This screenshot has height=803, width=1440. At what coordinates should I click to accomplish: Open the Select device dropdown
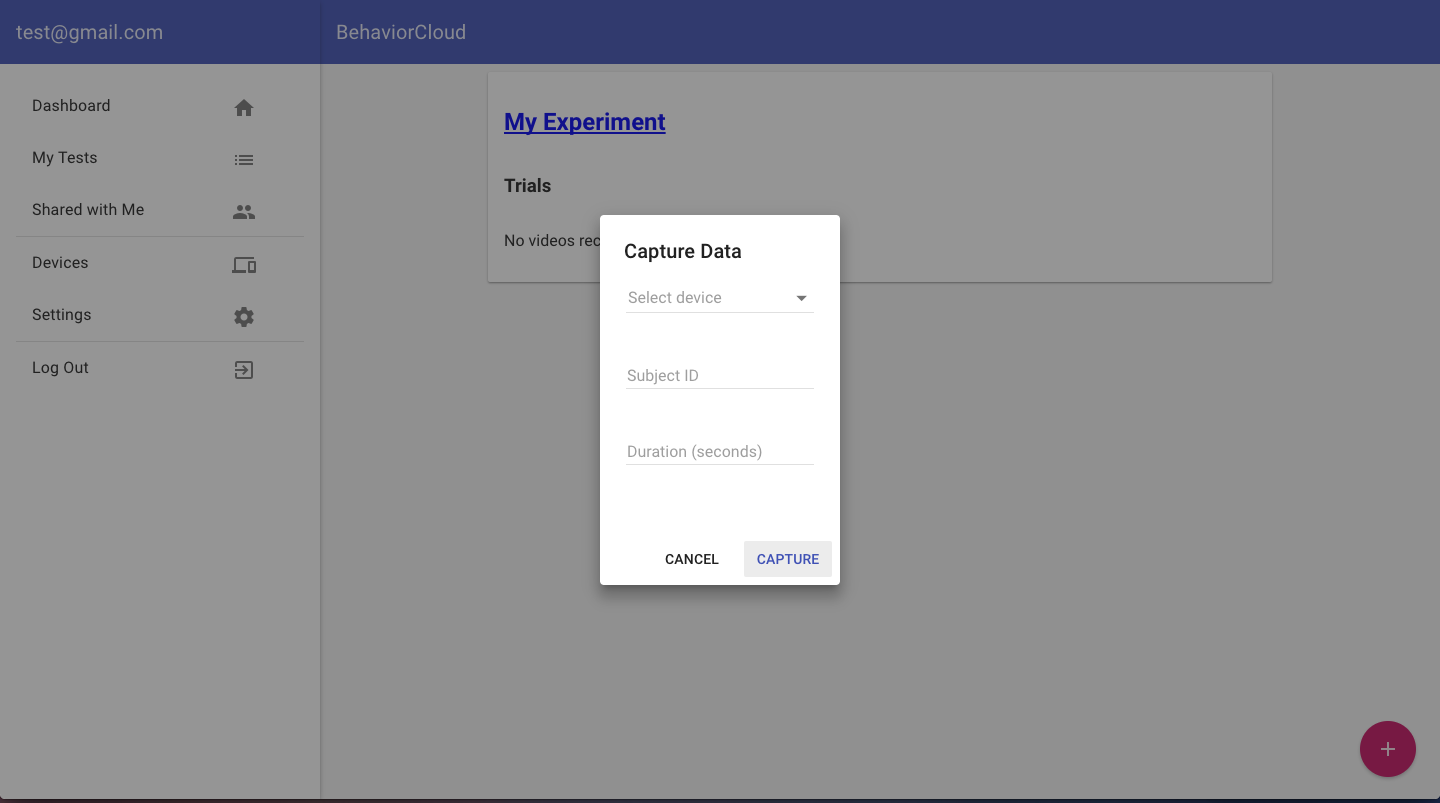720,298
